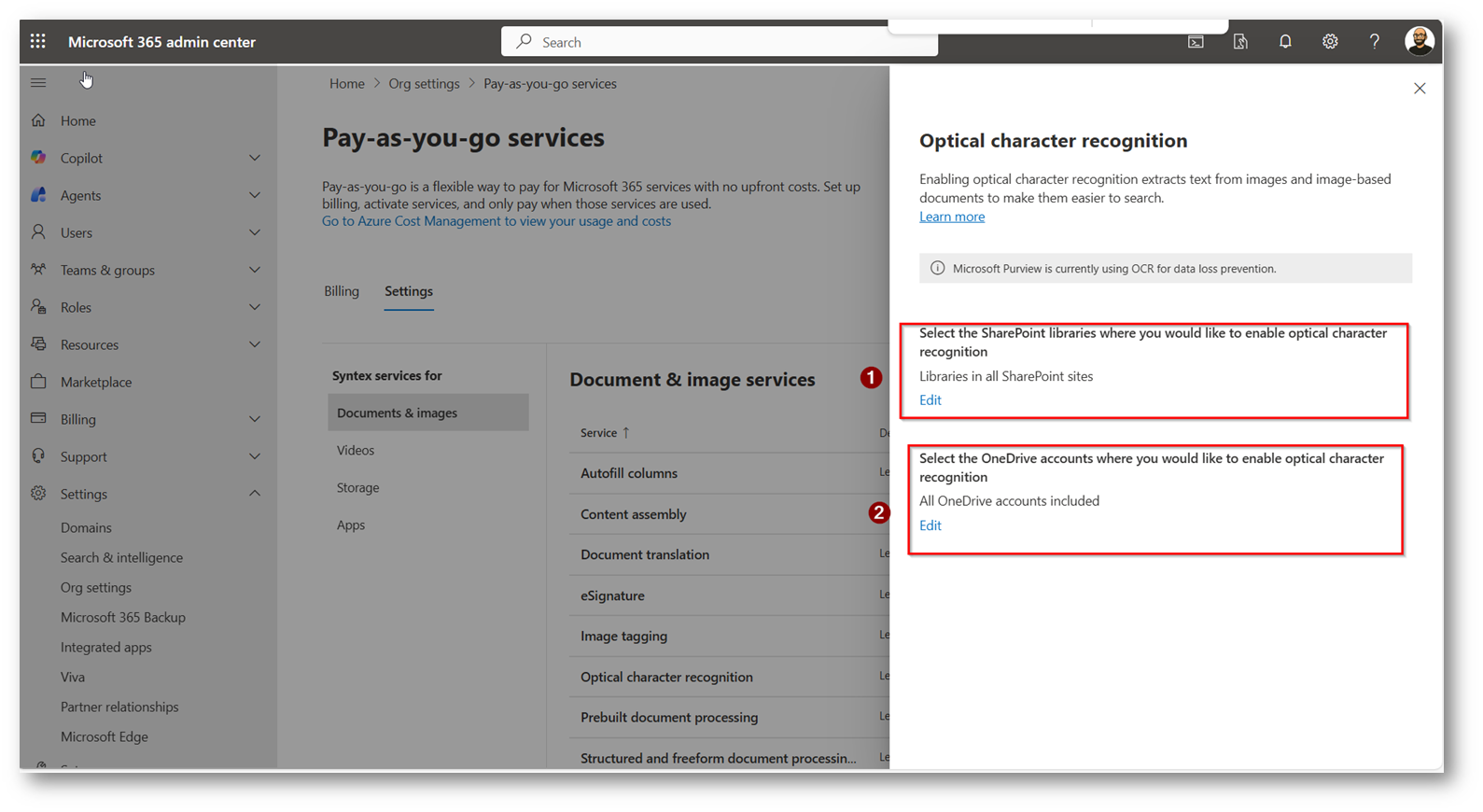The image size is (1483, 812).
Task: Open the Learn more link
Action: point(952,217)
